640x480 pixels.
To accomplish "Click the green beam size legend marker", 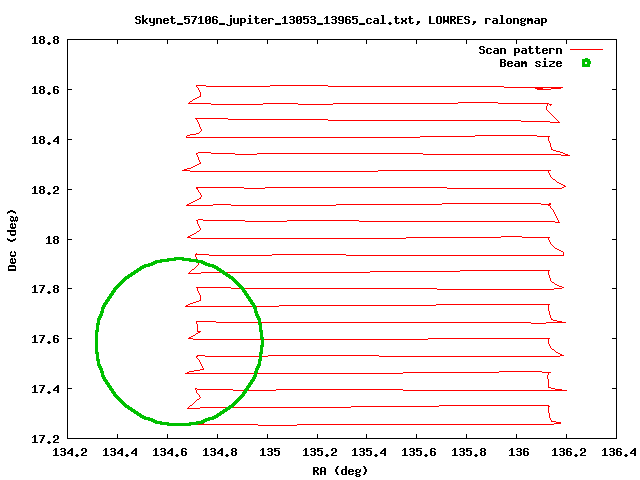I will click(x=586, y=63).
